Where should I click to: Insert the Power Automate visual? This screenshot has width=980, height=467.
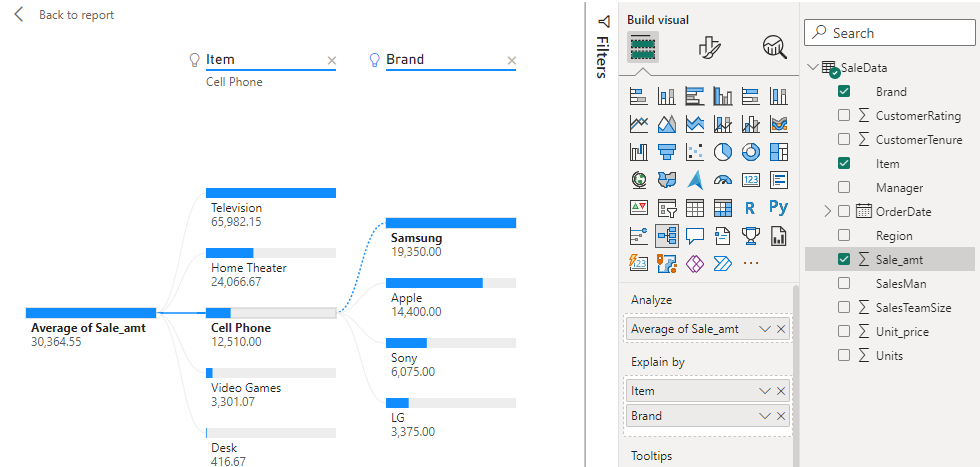pyautogui.click(x=723, y=263)
